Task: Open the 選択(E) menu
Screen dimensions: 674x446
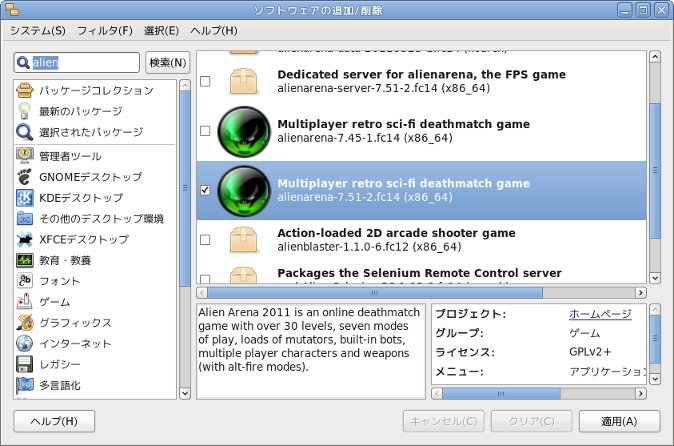Action: [x=161, y=31]
